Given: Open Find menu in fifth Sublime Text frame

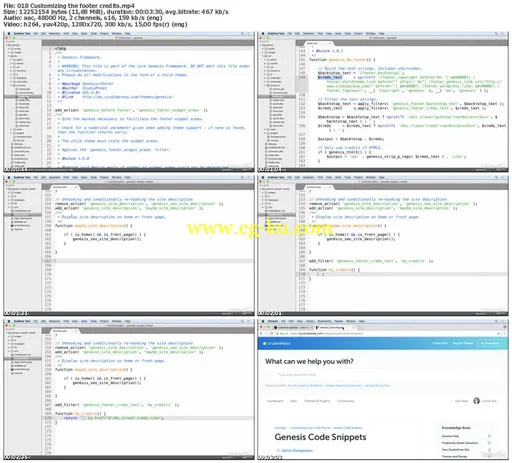Looking at the screenshot, I should [x=66, y=321].
